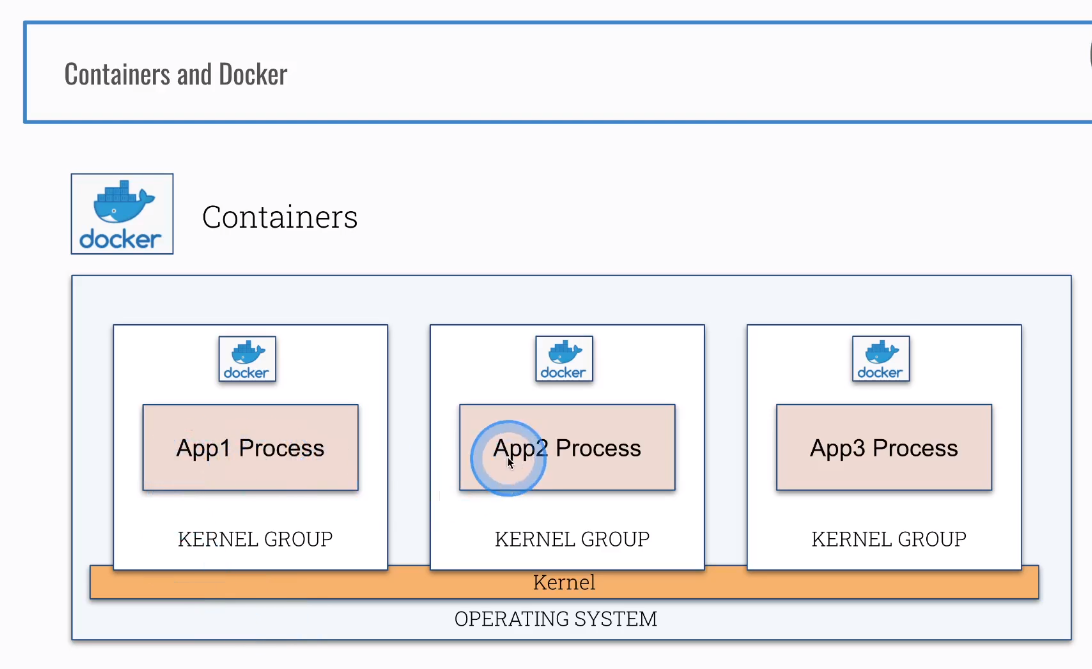Select the App1 Process box
Screen dimensions: 1092x669
(x=251, y=448)
